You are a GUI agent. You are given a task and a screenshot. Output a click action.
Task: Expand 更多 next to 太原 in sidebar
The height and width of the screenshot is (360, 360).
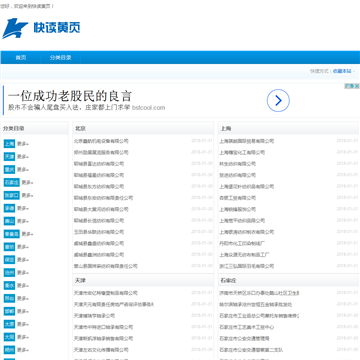tap(23, 324)
